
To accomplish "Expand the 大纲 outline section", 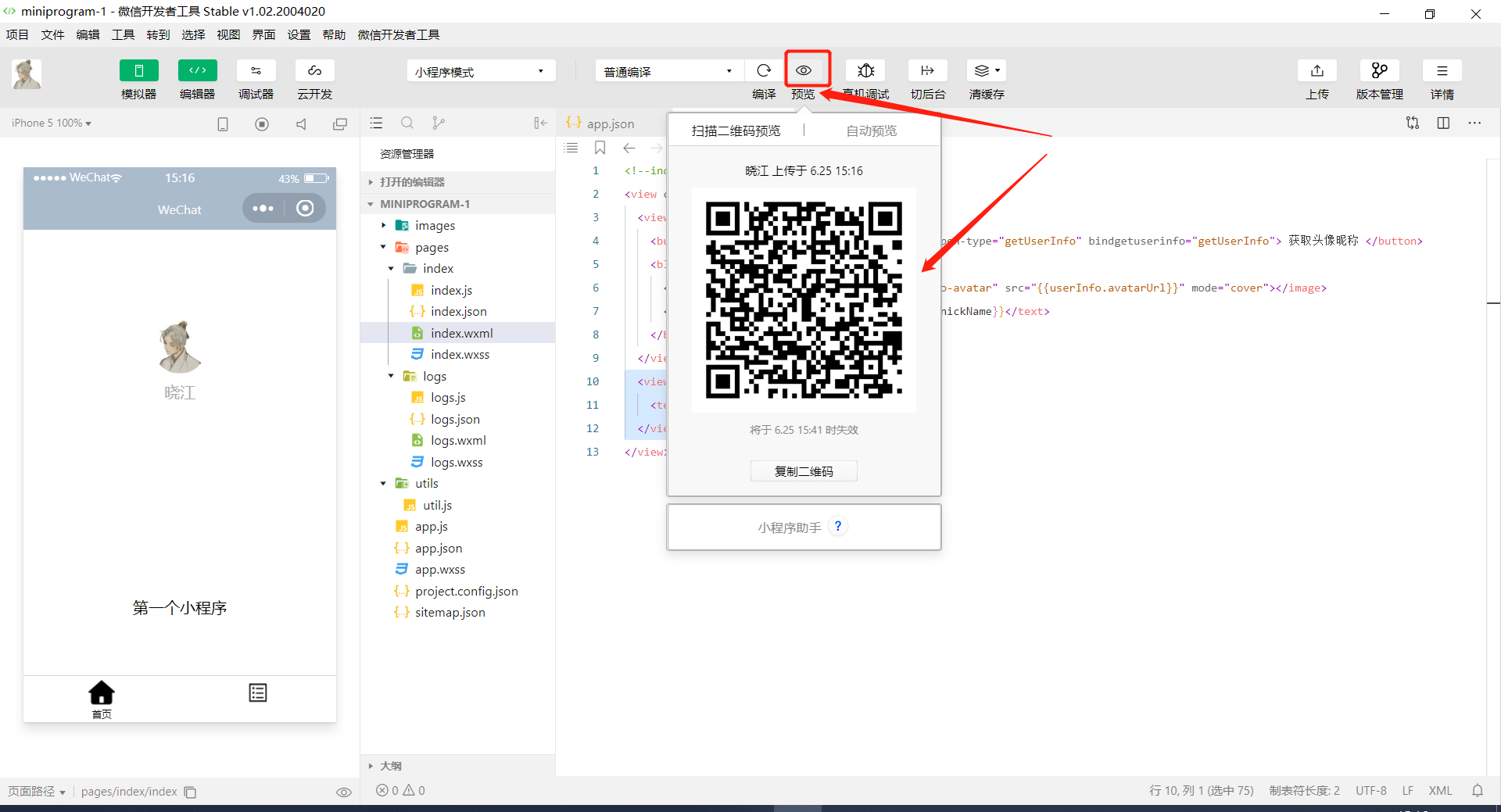I will [458, 766].
